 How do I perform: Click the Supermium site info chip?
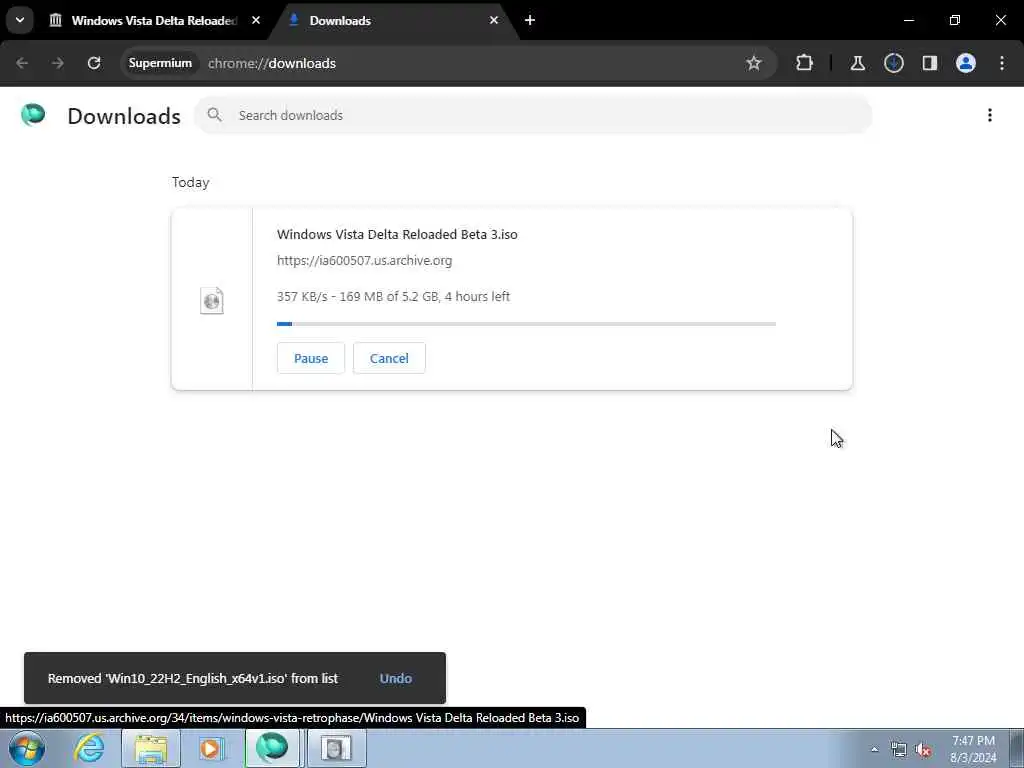pyautogui.click(x=160, y=63)
